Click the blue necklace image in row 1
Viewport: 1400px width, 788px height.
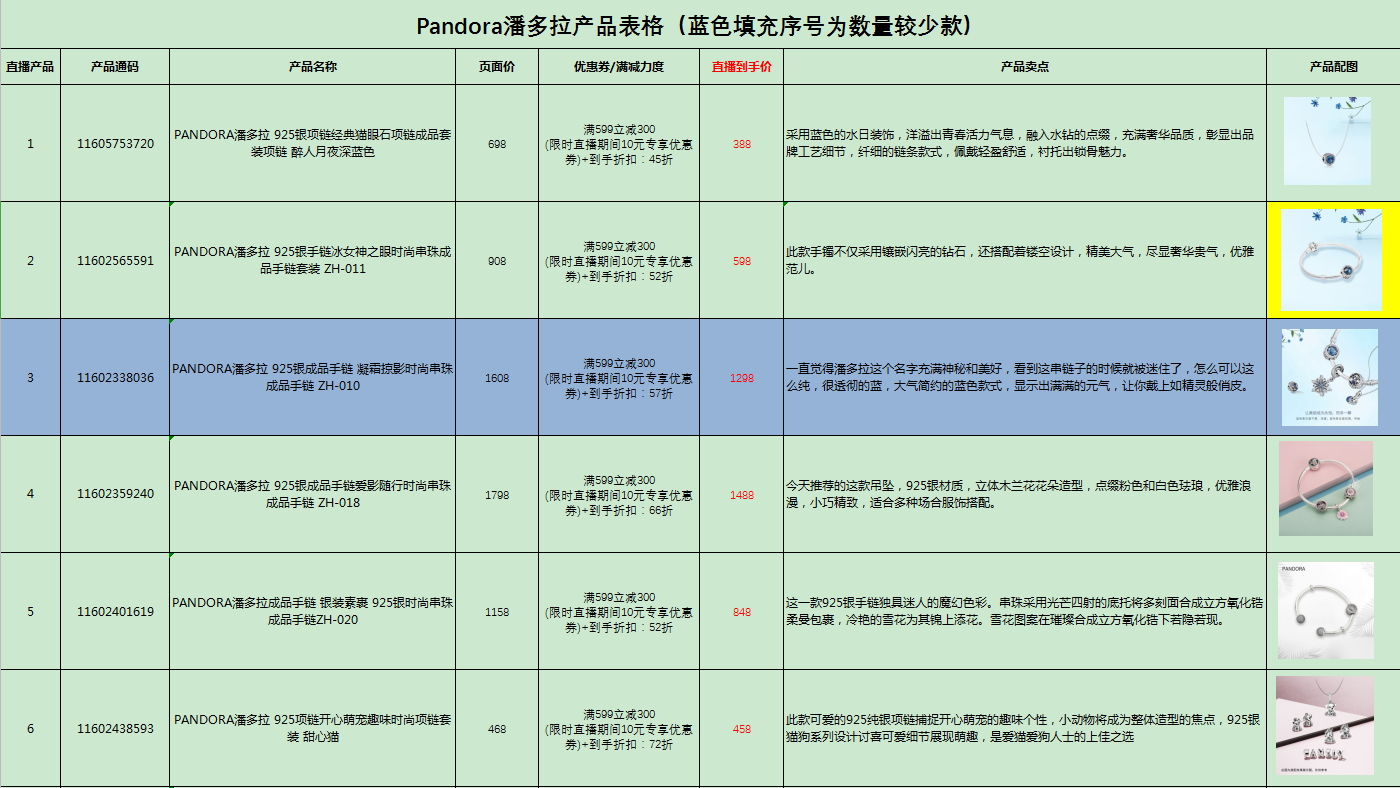(1327, 141)
